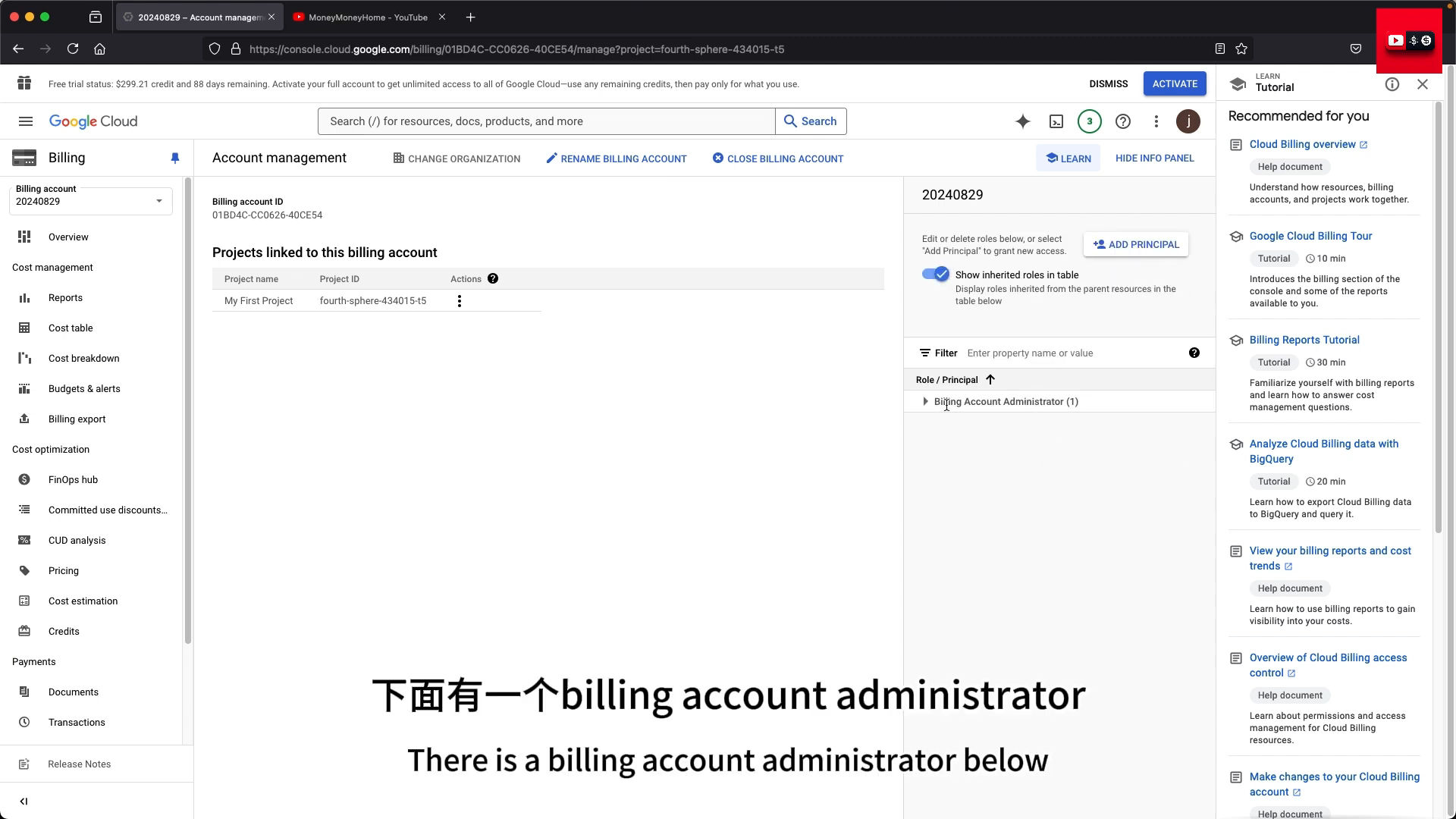Screen dimensions: 1456x819
Task: Click the Tutorial panel info icon
Action: tap(1392, 84)
